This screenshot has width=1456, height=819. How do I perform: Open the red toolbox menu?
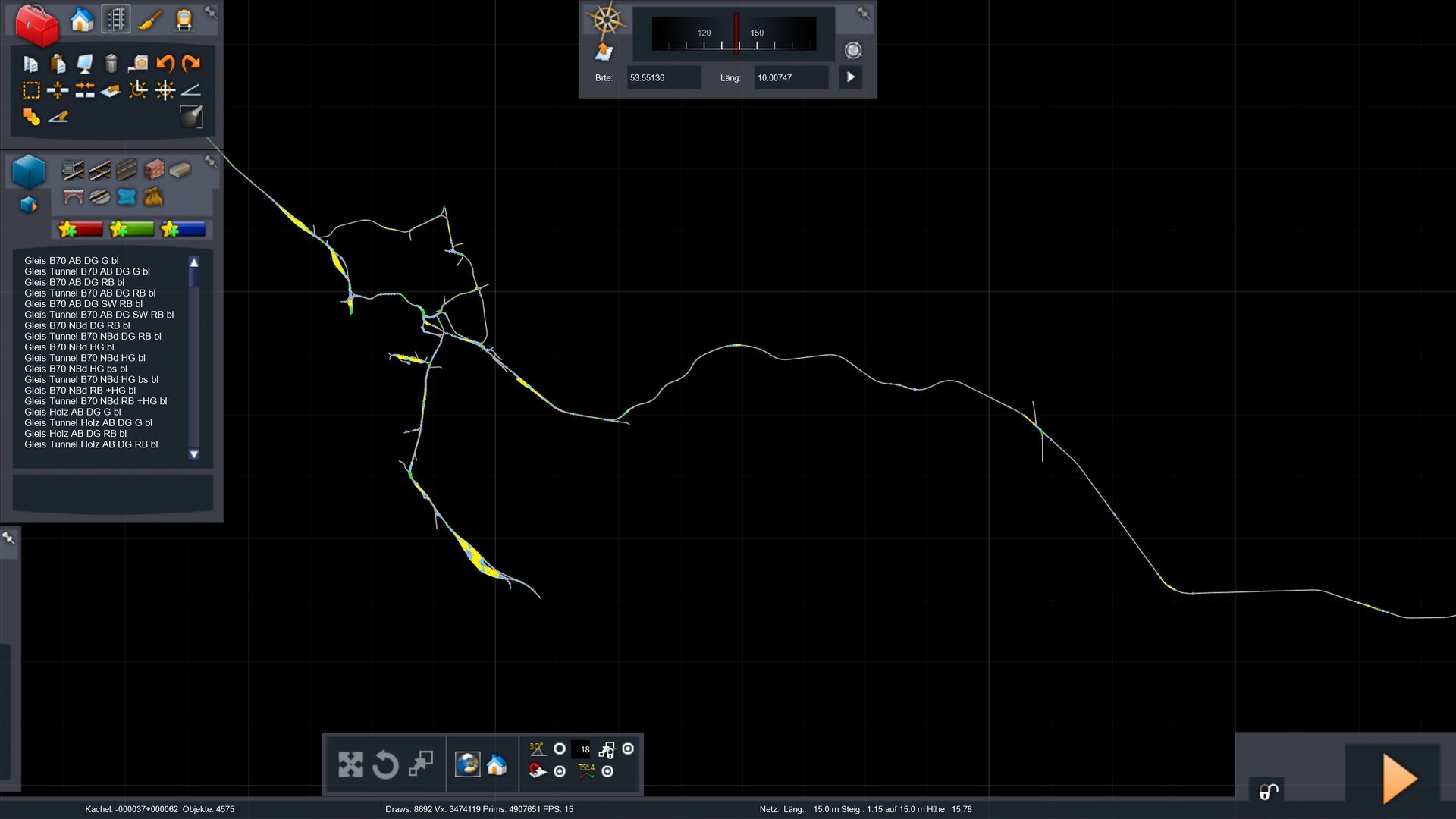pyautogui.click(x=36, y=24)
